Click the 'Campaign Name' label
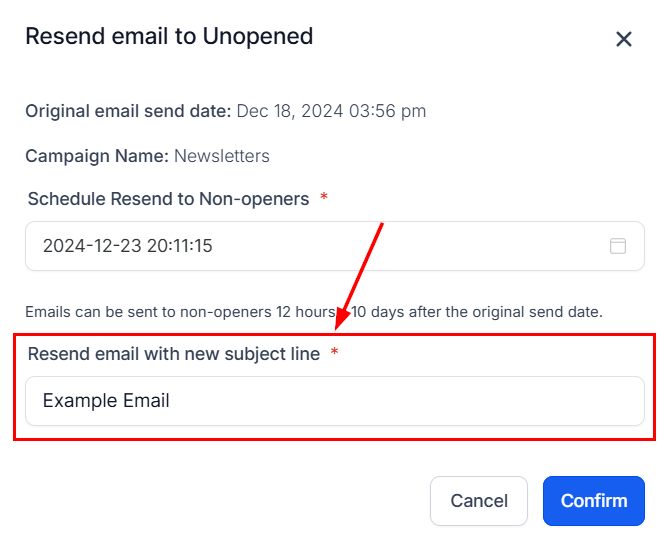 (97, 156)
